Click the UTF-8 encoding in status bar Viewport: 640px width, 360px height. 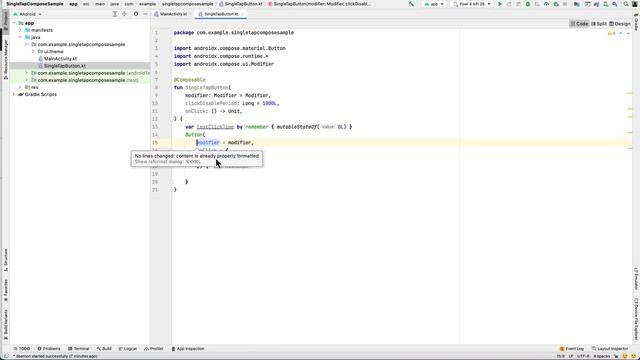[583, 356]
